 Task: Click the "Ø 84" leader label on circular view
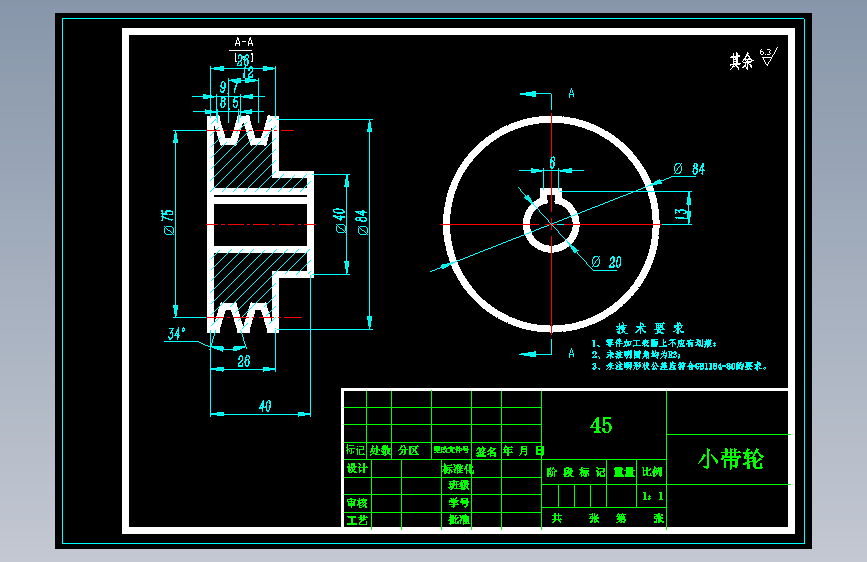[690, 169]
